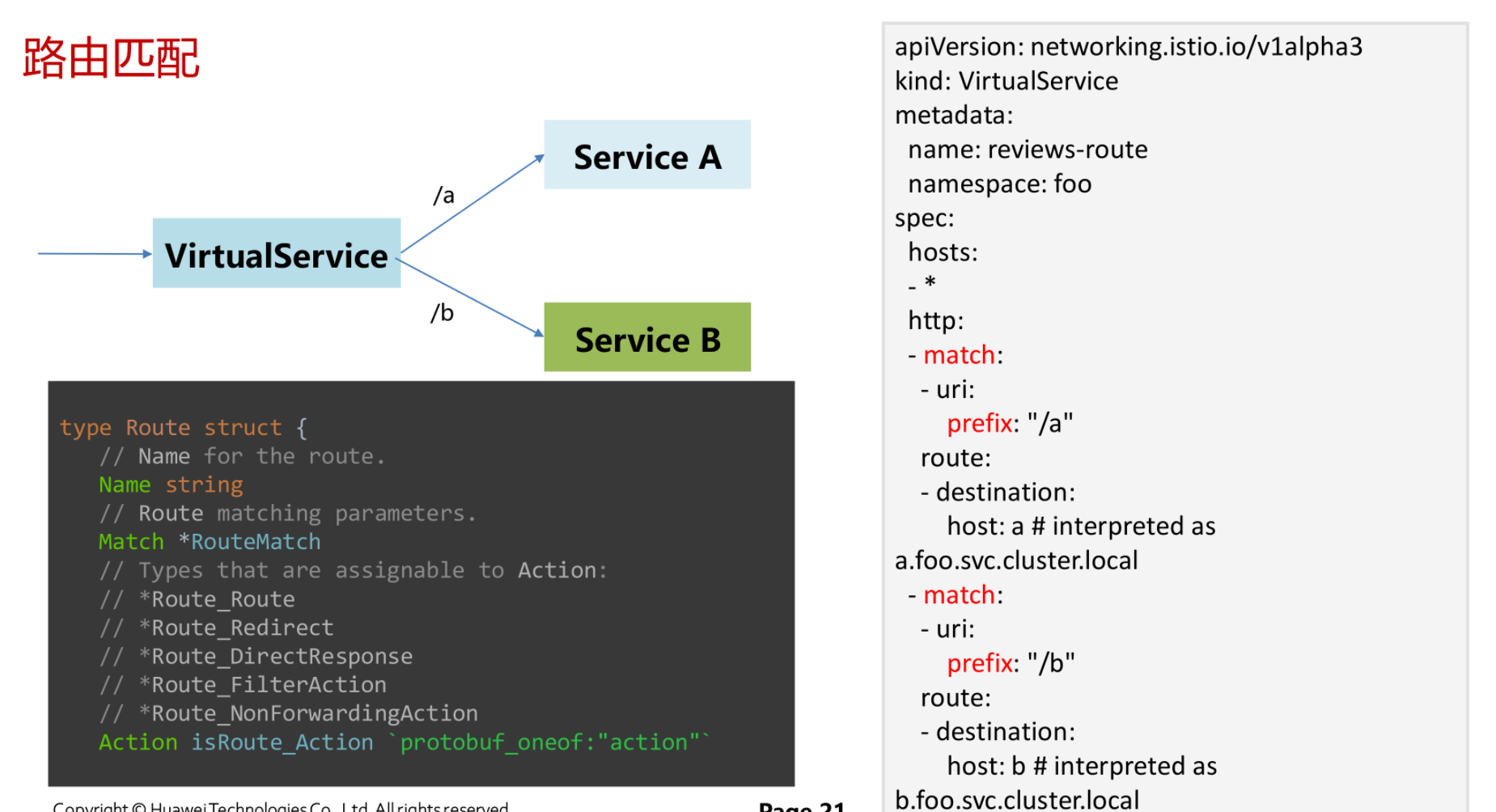Click the 'Name string' field in code

(171, 485)
